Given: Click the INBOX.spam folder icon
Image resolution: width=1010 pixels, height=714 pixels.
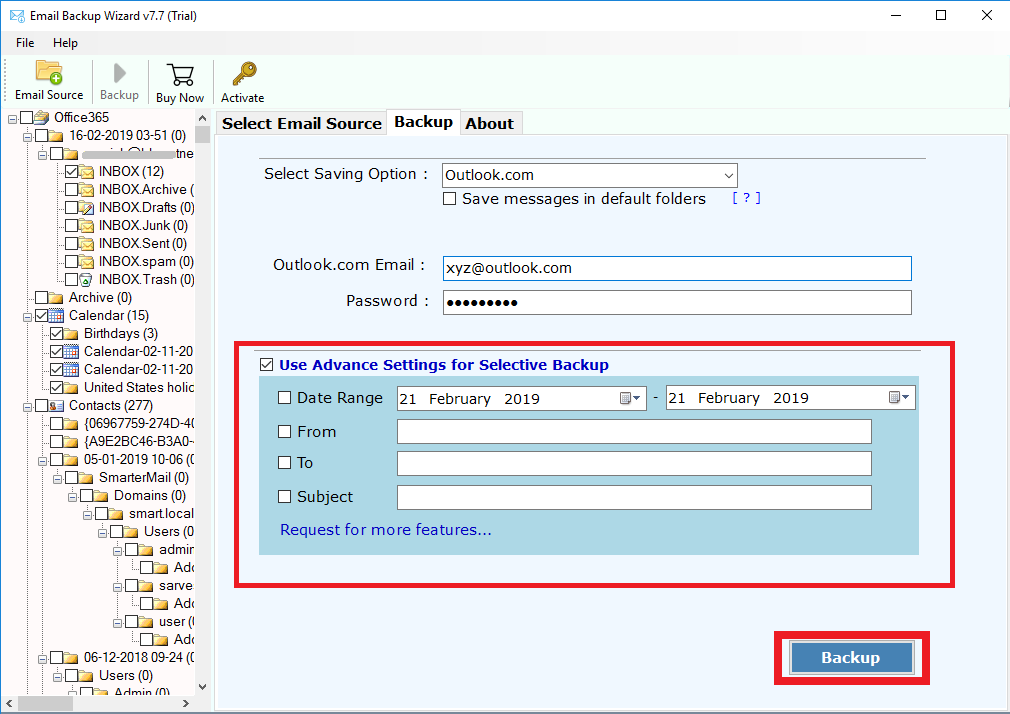Looking at the screenshot, I should pyautogui.click(x=86, y=262).
